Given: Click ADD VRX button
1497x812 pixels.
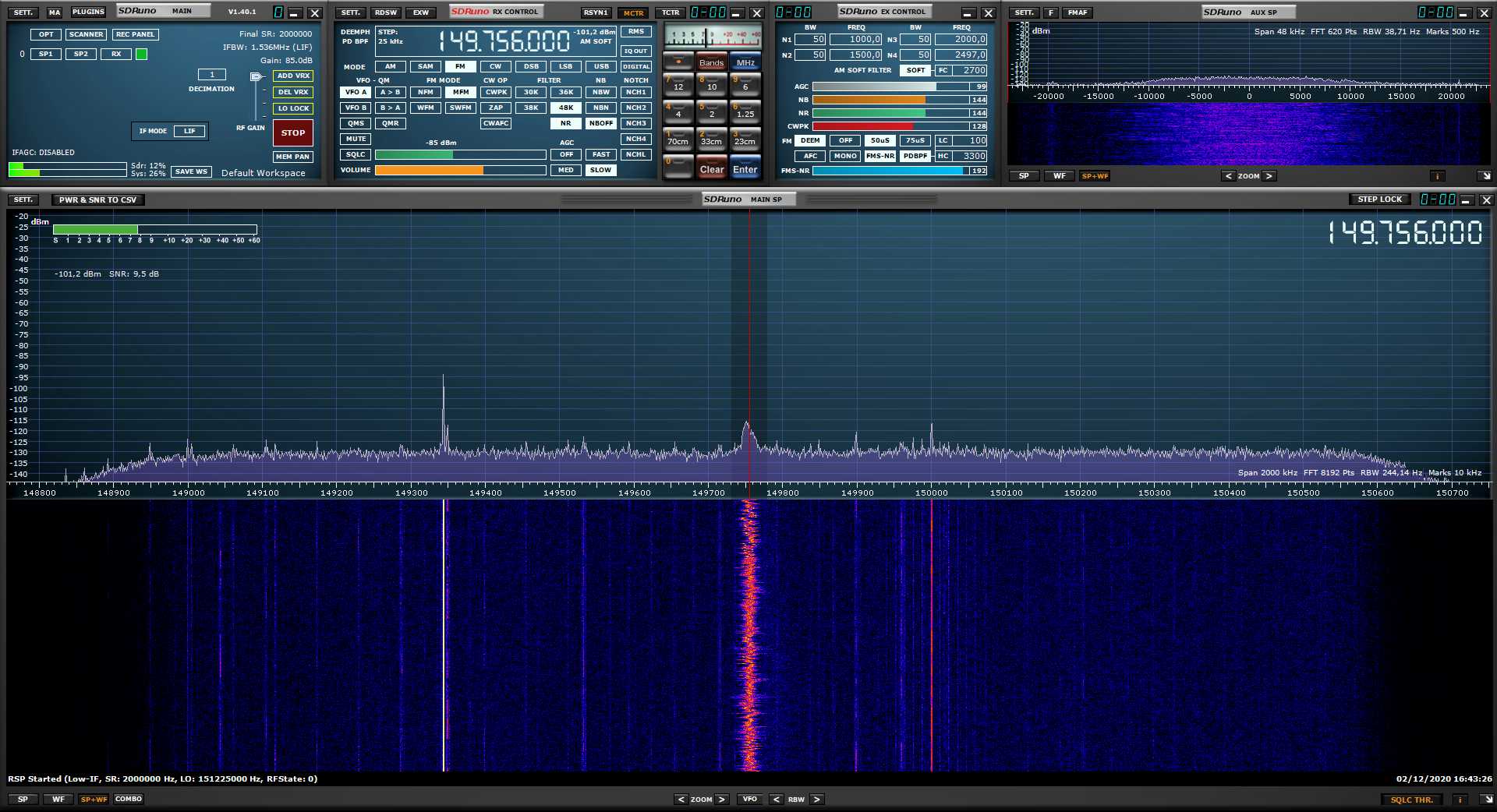Looking at the screenshot, I should (x=293, y=76).
